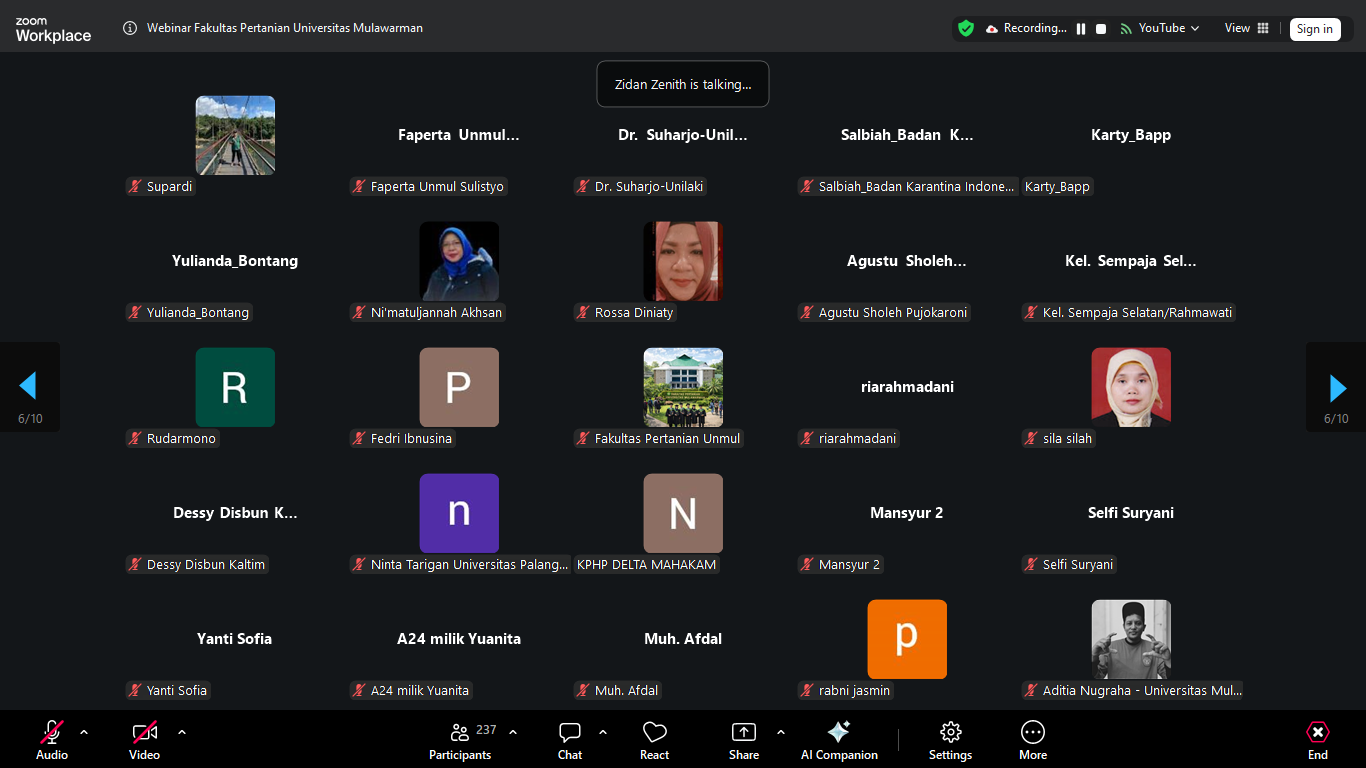
Task: Click the Sign in button
Action: point(1315,29)
